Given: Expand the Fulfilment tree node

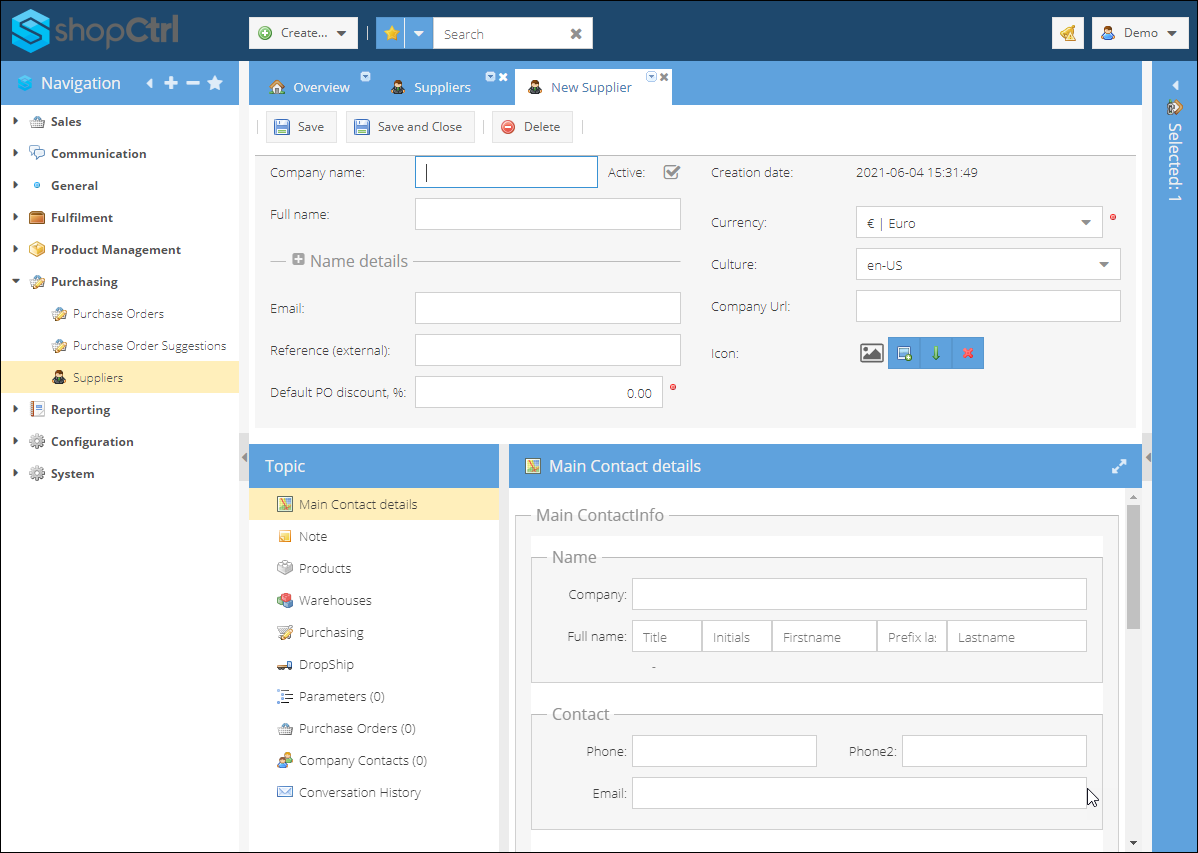Looking at the screenshot, I should point(15,217).
